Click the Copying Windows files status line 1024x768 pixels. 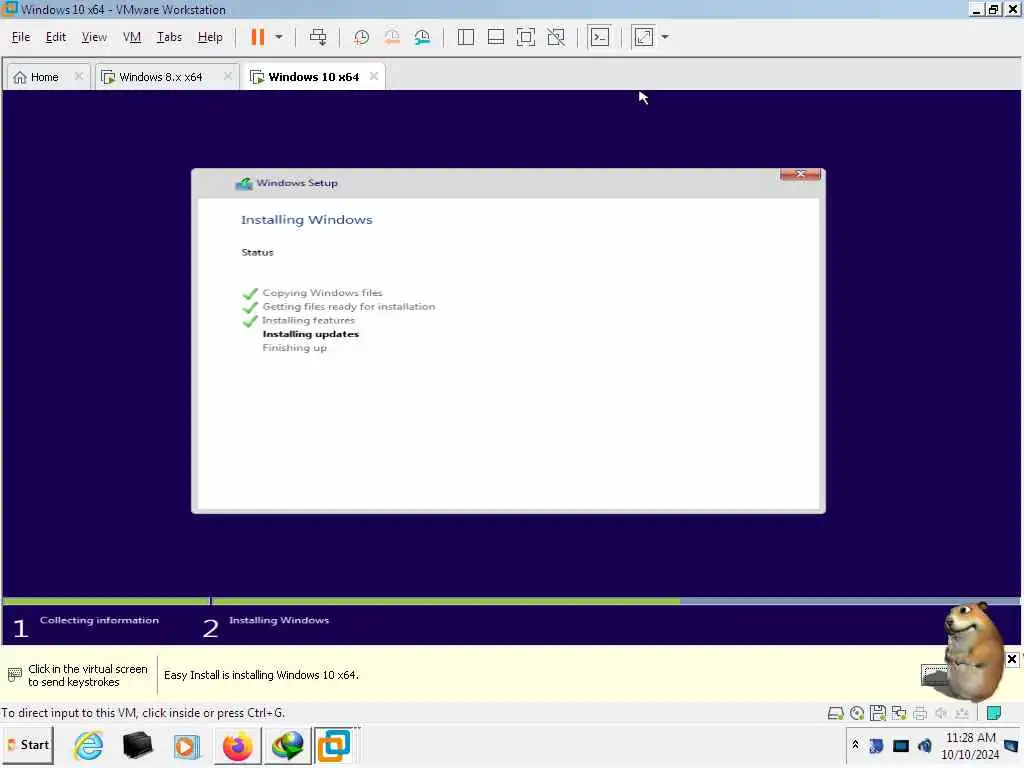322,293
